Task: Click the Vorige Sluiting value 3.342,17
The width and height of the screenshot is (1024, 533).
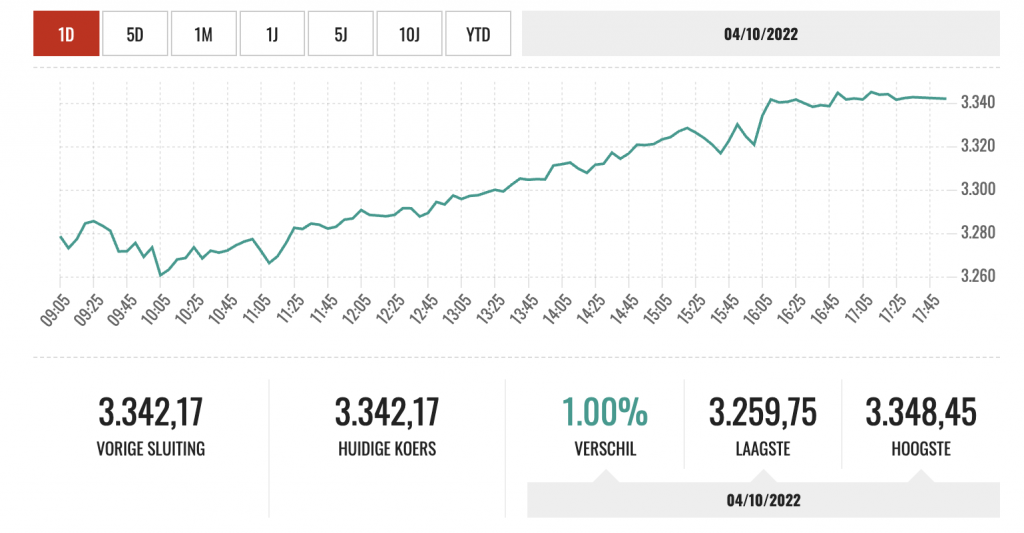Action: tap(151, 412)
